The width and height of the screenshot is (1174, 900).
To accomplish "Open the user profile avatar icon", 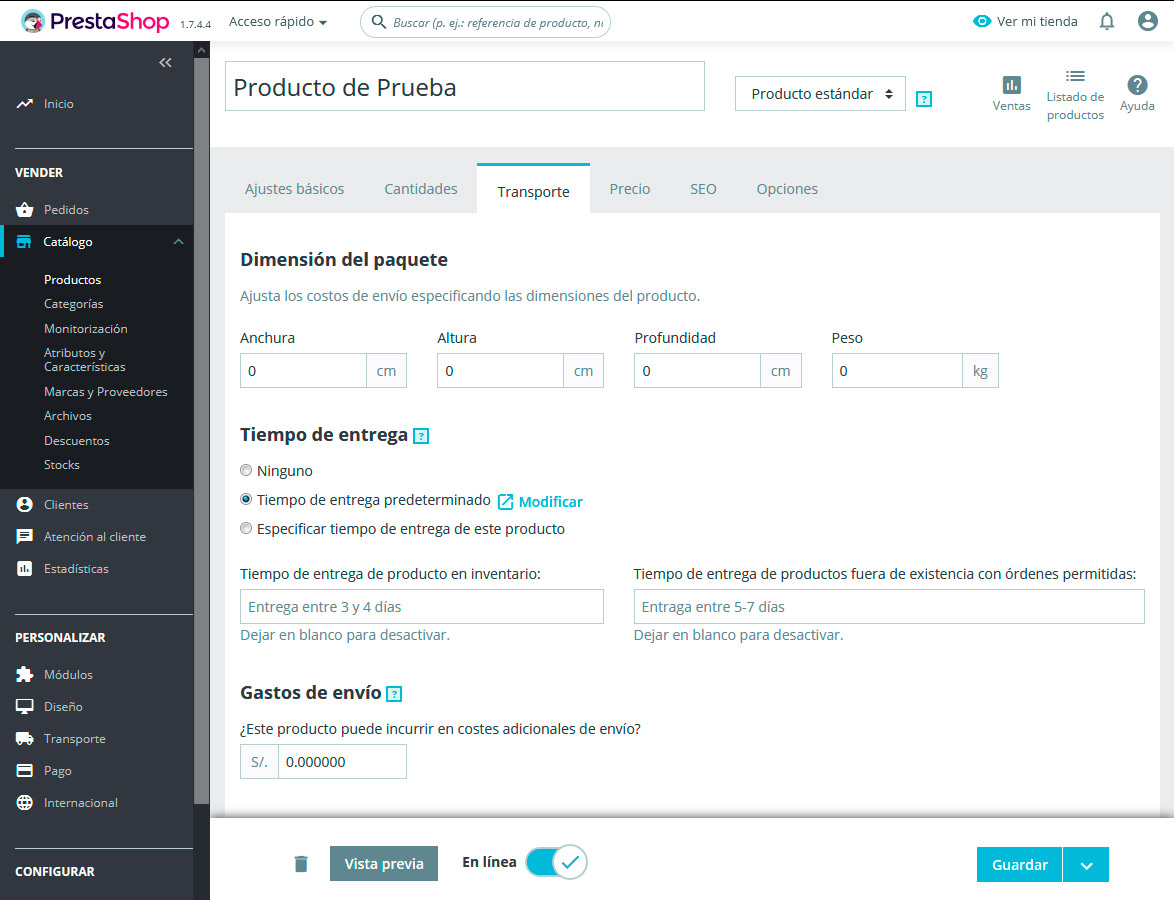I will pyautogui.click(x=1147, y=21).
